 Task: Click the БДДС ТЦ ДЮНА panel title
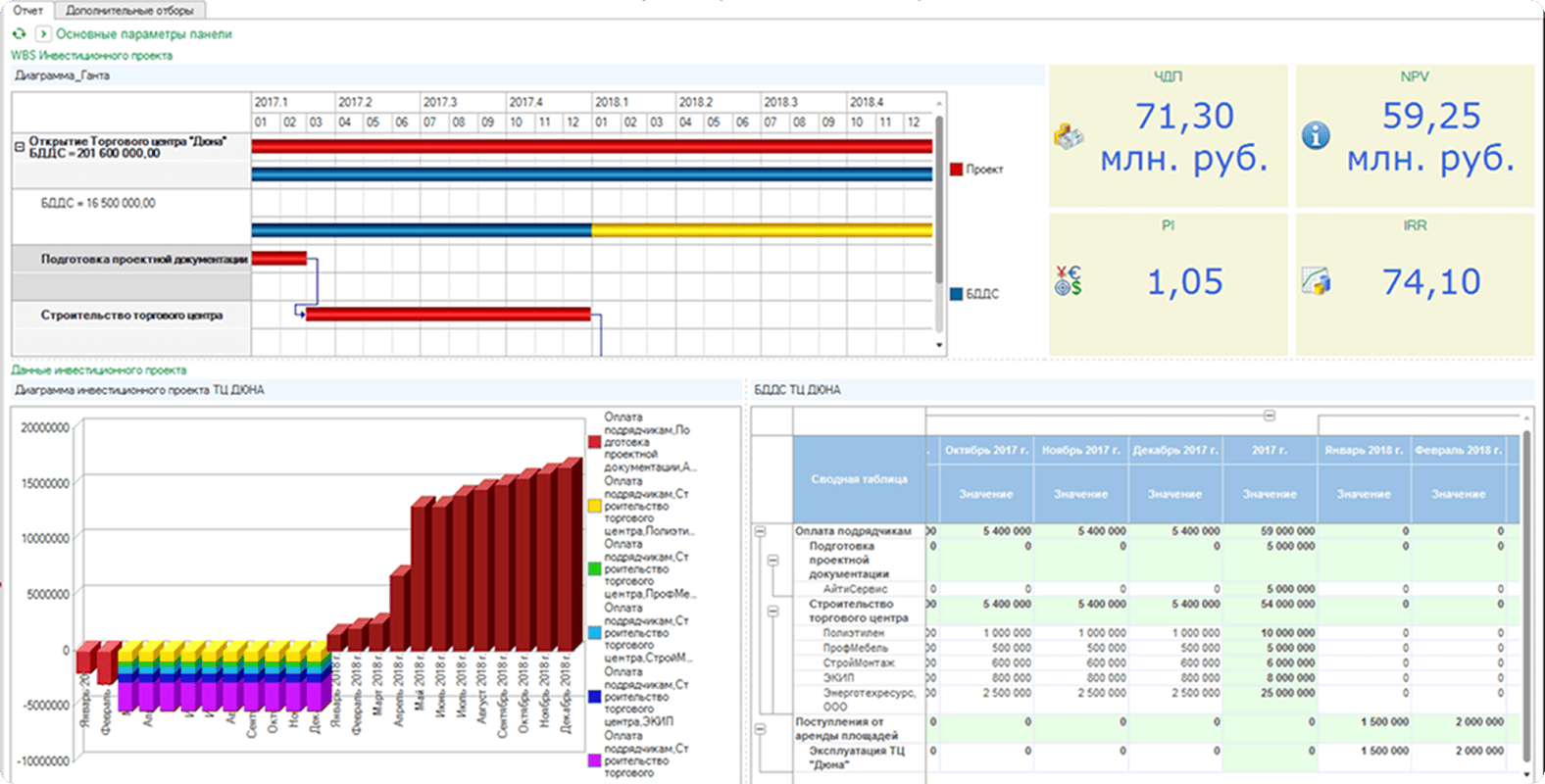tap(797, 390)
